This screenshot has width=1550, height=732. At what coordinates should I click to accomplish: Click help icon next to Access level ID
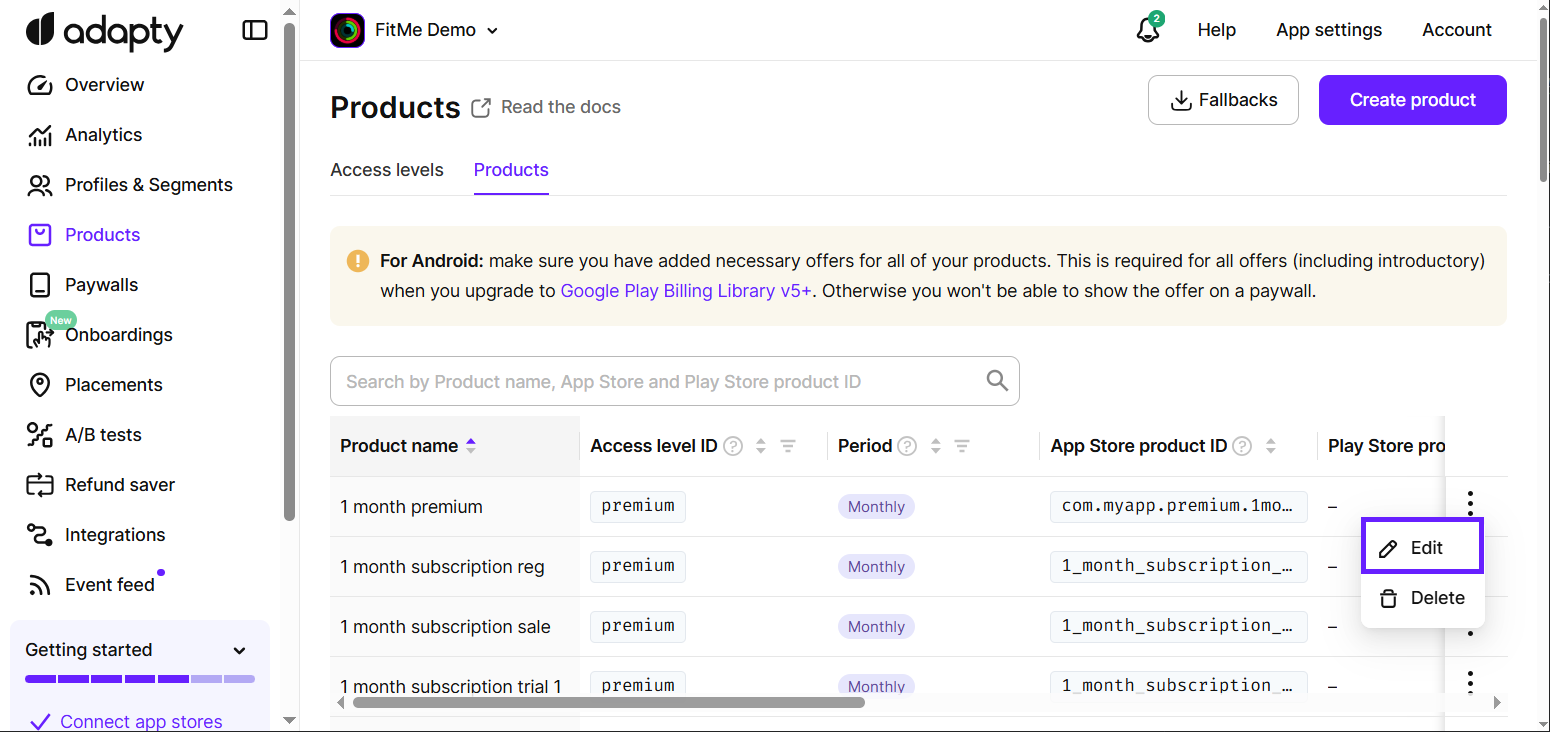(x=733, y=446)
